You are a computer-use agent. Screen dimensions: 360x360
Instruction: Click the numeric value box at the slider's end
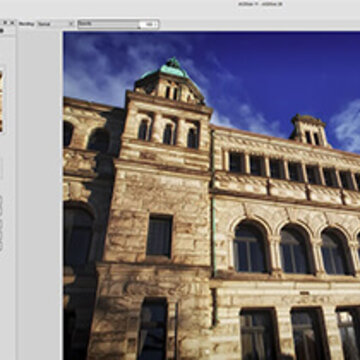pos(148,24)
